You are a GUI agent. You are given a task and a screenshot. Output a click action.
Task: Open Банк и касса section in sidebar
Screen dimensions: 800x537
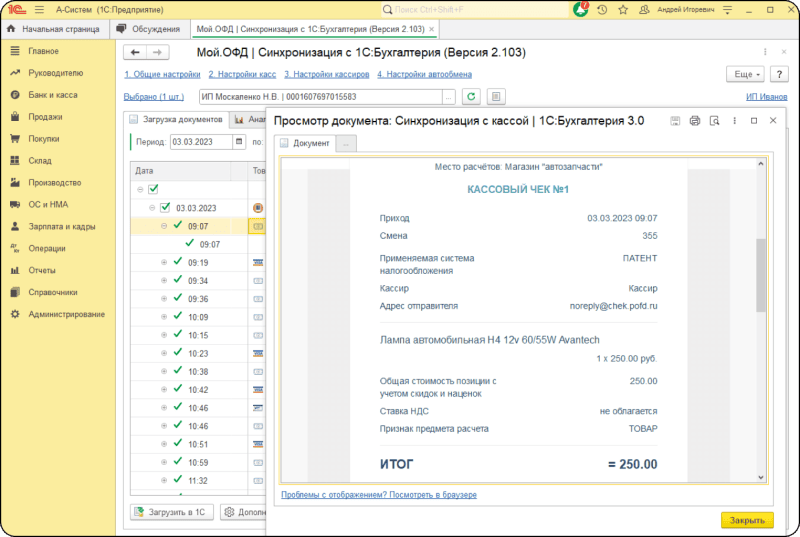(x=50, y=95)
